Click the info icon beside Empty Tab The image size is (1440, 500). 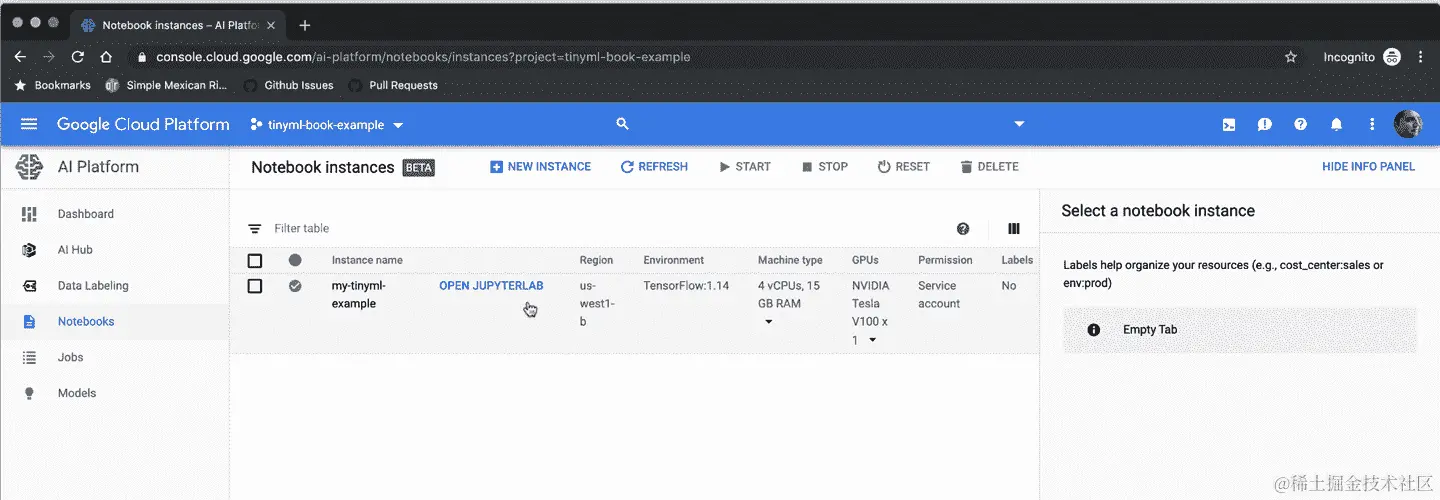coord(1094,330)
